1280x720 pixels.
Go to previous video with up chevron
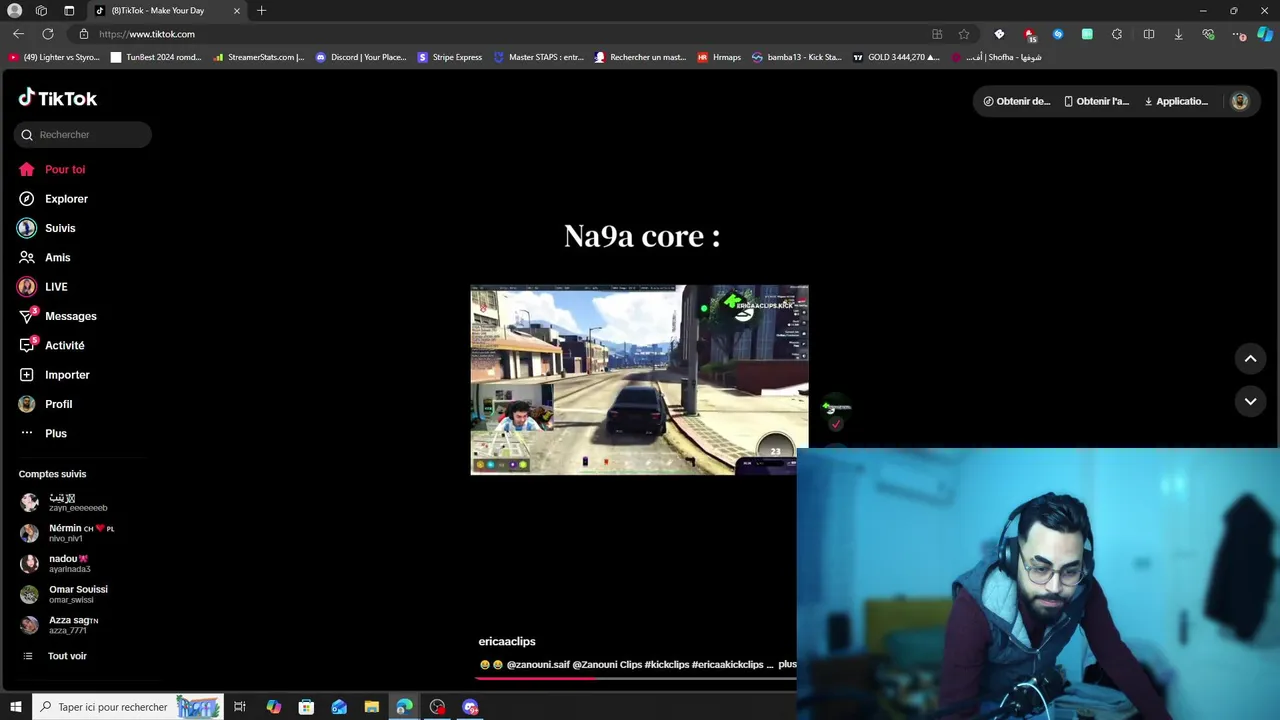pyautogui.click(x=1250, y=358)
